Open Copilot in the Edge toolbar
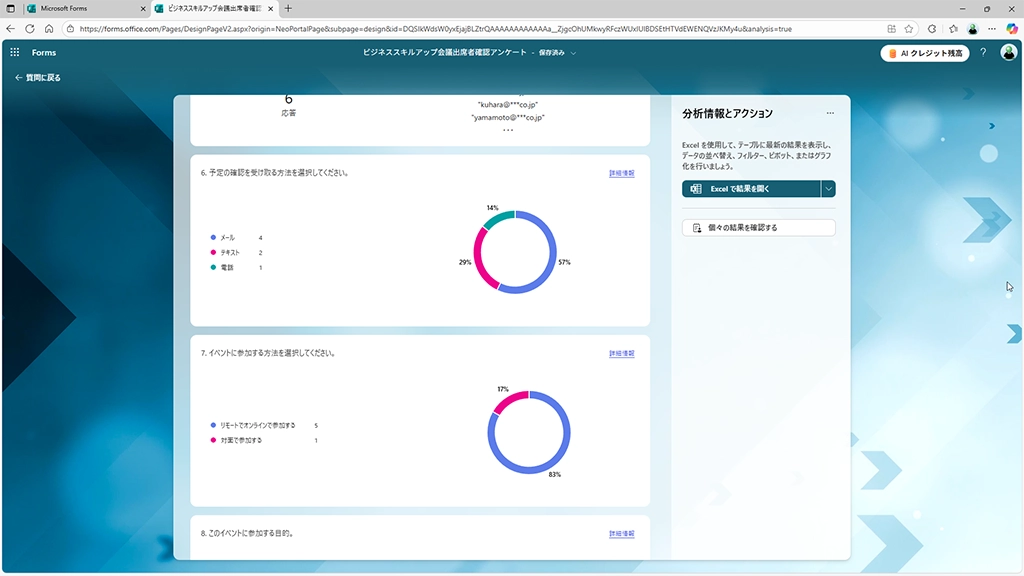1024x576 pixels. point(1011,29)
